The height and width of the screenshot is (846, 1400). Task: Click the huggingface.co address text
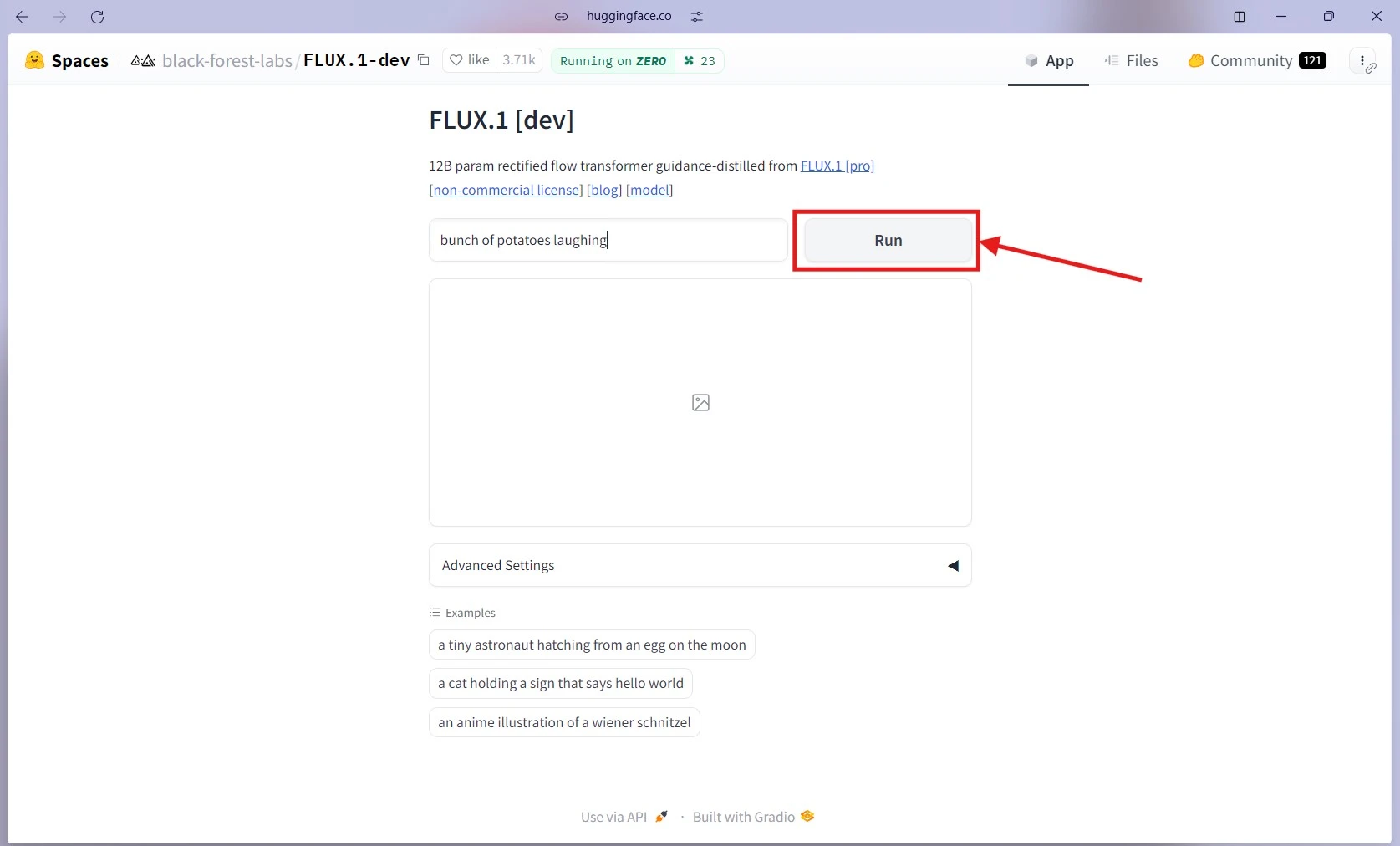pos(629,16)
